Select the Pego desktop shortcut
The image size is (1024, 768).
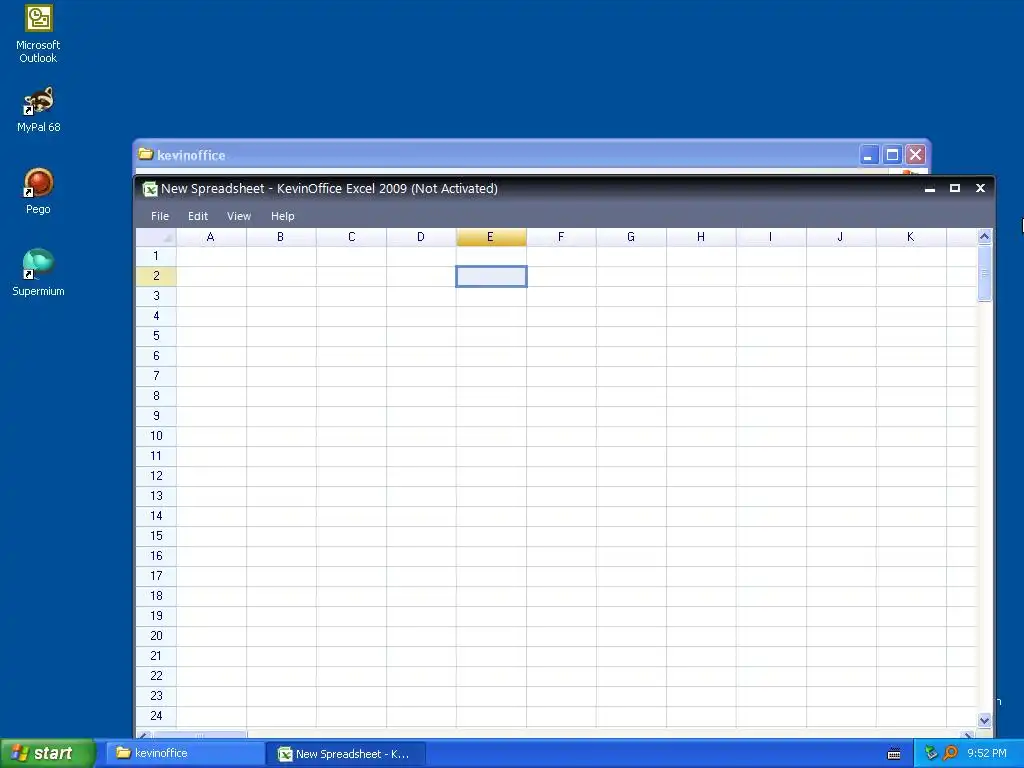[x=39, y=191]
